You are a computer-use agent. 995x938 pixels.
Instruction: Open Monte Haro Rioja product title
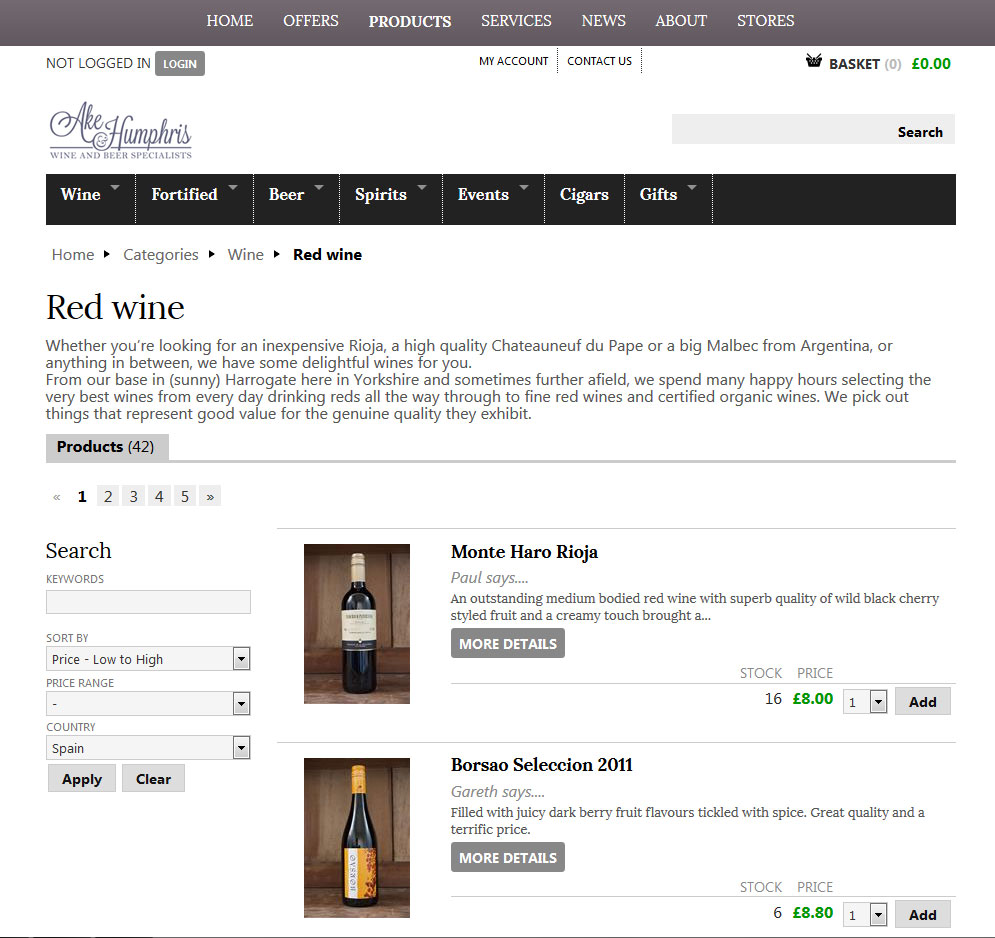click(x=524, y=552)
